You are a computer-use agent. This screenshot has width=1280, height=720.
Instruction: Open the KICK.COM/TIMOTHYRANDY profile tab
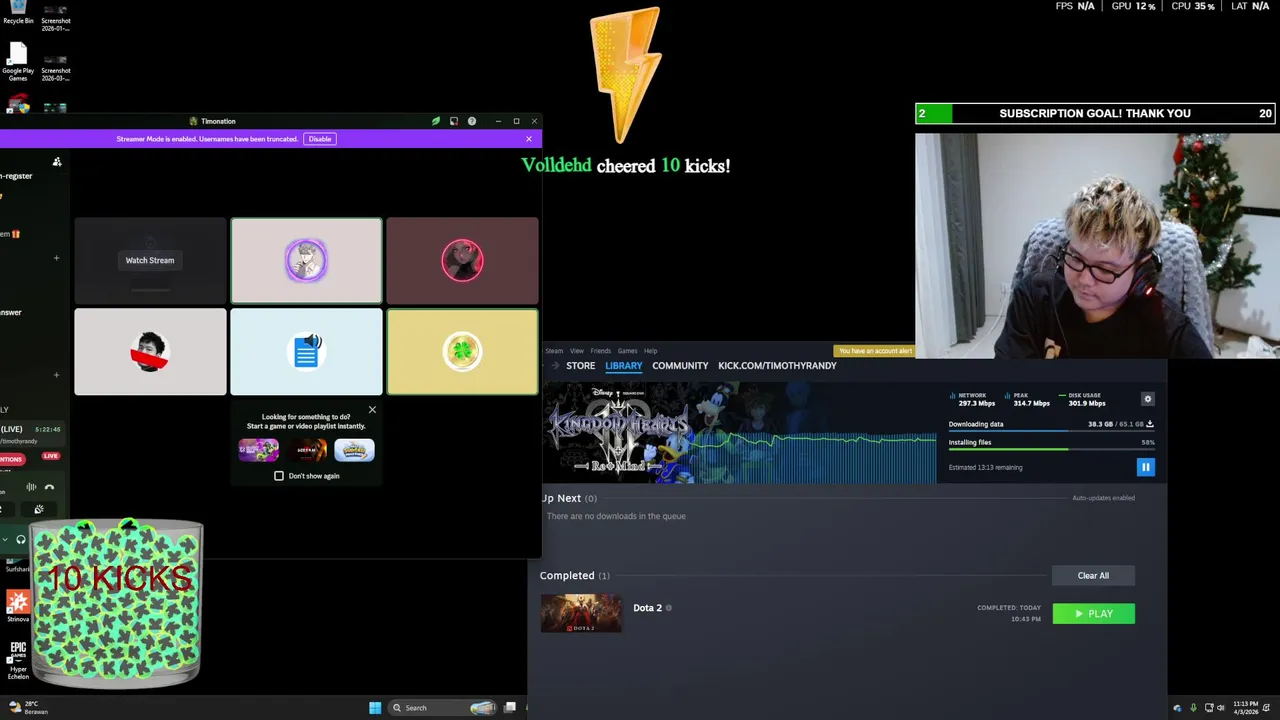[777, 365]
